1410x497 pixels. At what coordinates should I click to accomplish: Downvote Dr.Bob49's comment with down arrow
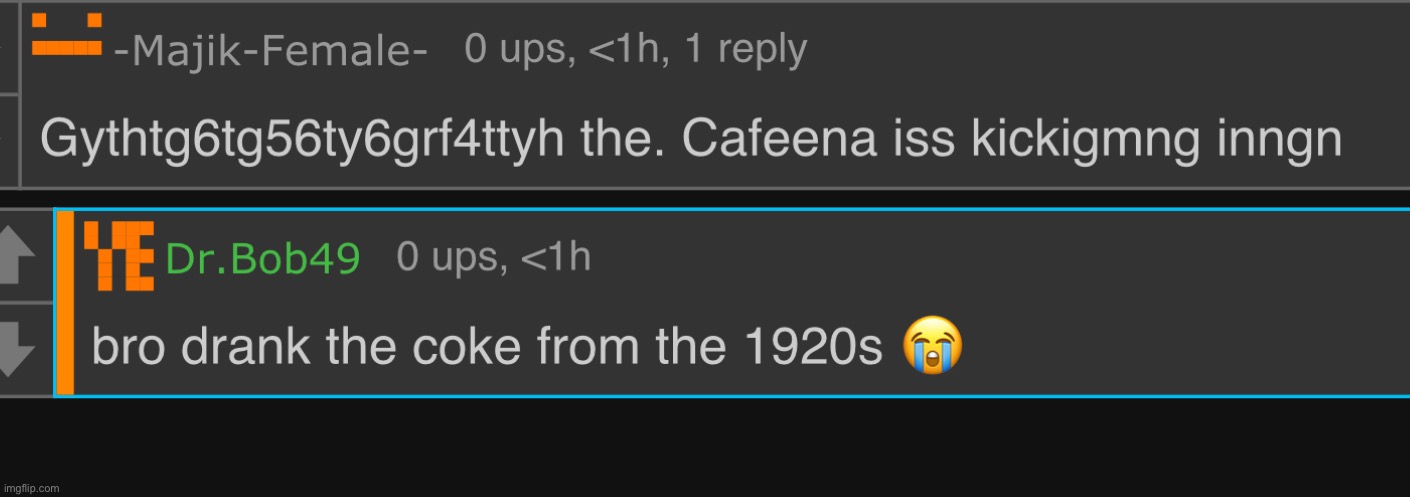[18, 350]
